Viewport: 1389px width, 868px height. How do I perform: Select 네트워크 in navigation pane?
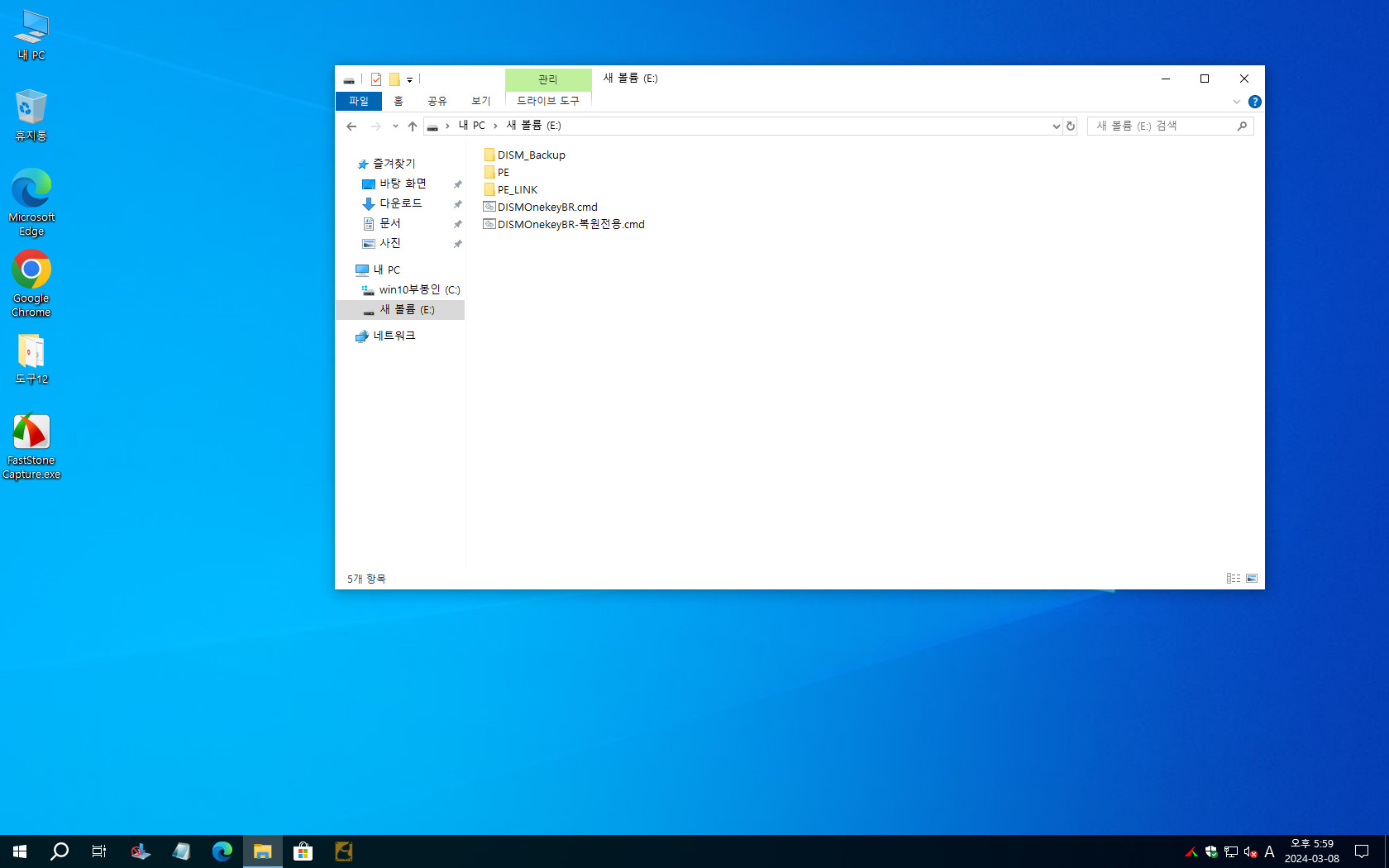385,336
